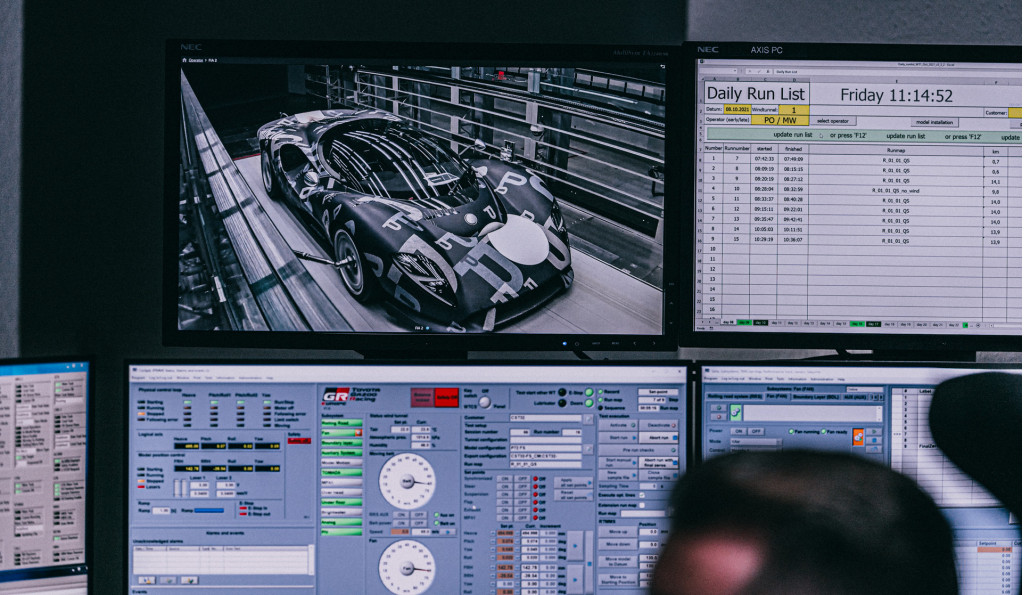Turn Flap set point ON
The image size is (1024, 595).
click(505, 502)
